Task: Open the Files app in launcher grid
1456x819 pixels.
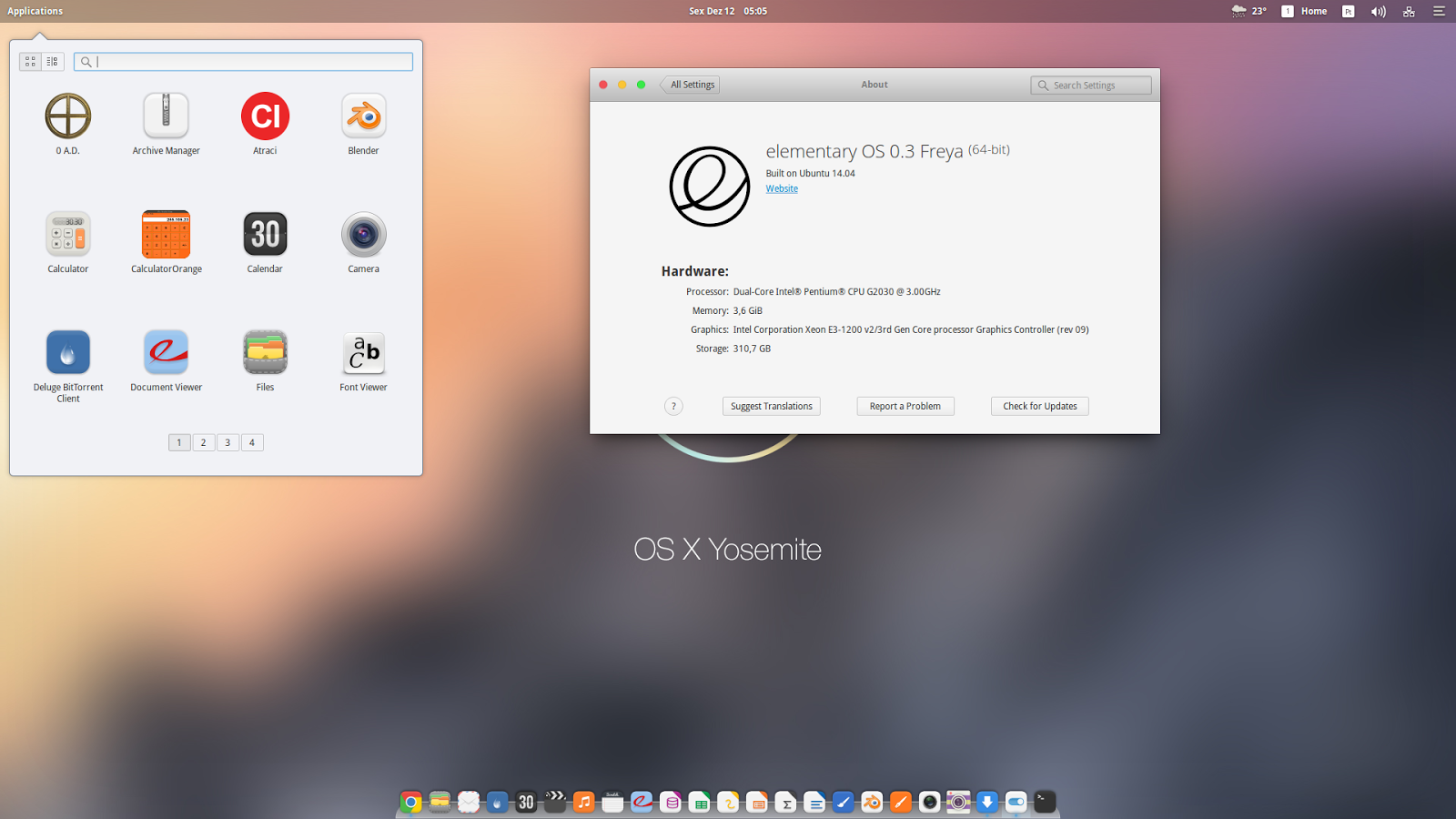Action: click(x=265, y=353)
